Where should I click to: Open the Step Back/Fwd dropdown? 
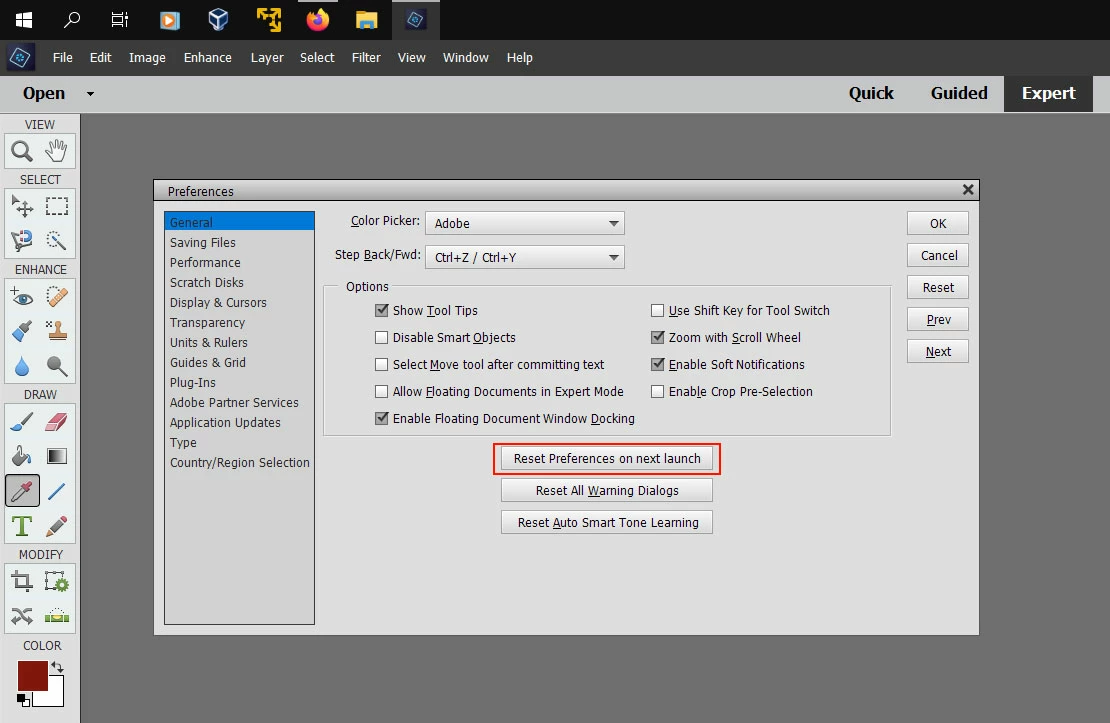coord(525,257)
